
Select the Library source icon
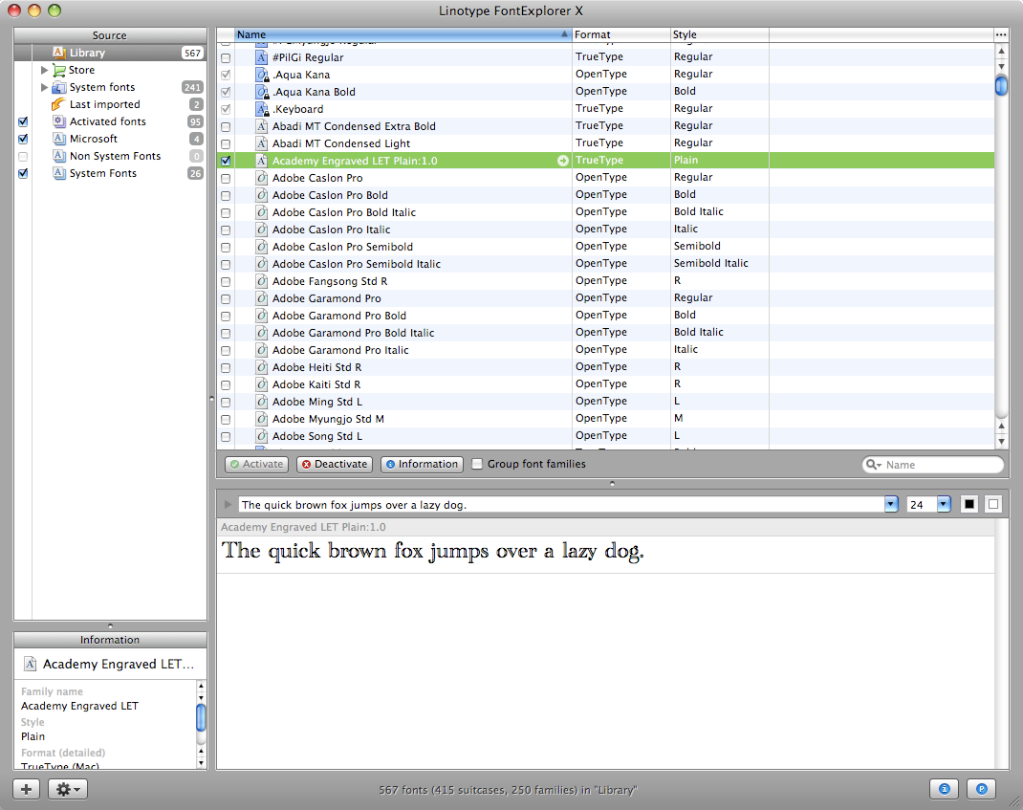(x=59, y=53)
